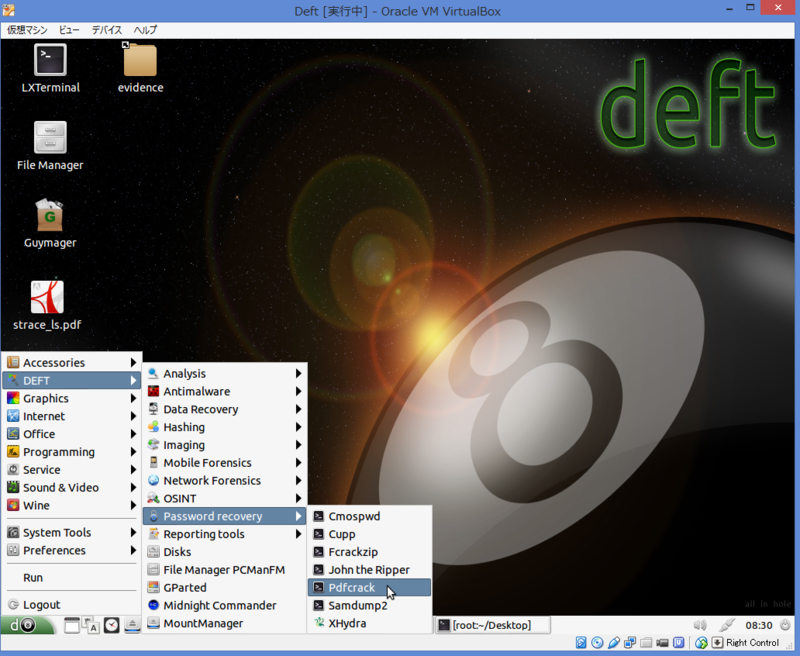Choose Logout from the start menu

pos(71,604)
